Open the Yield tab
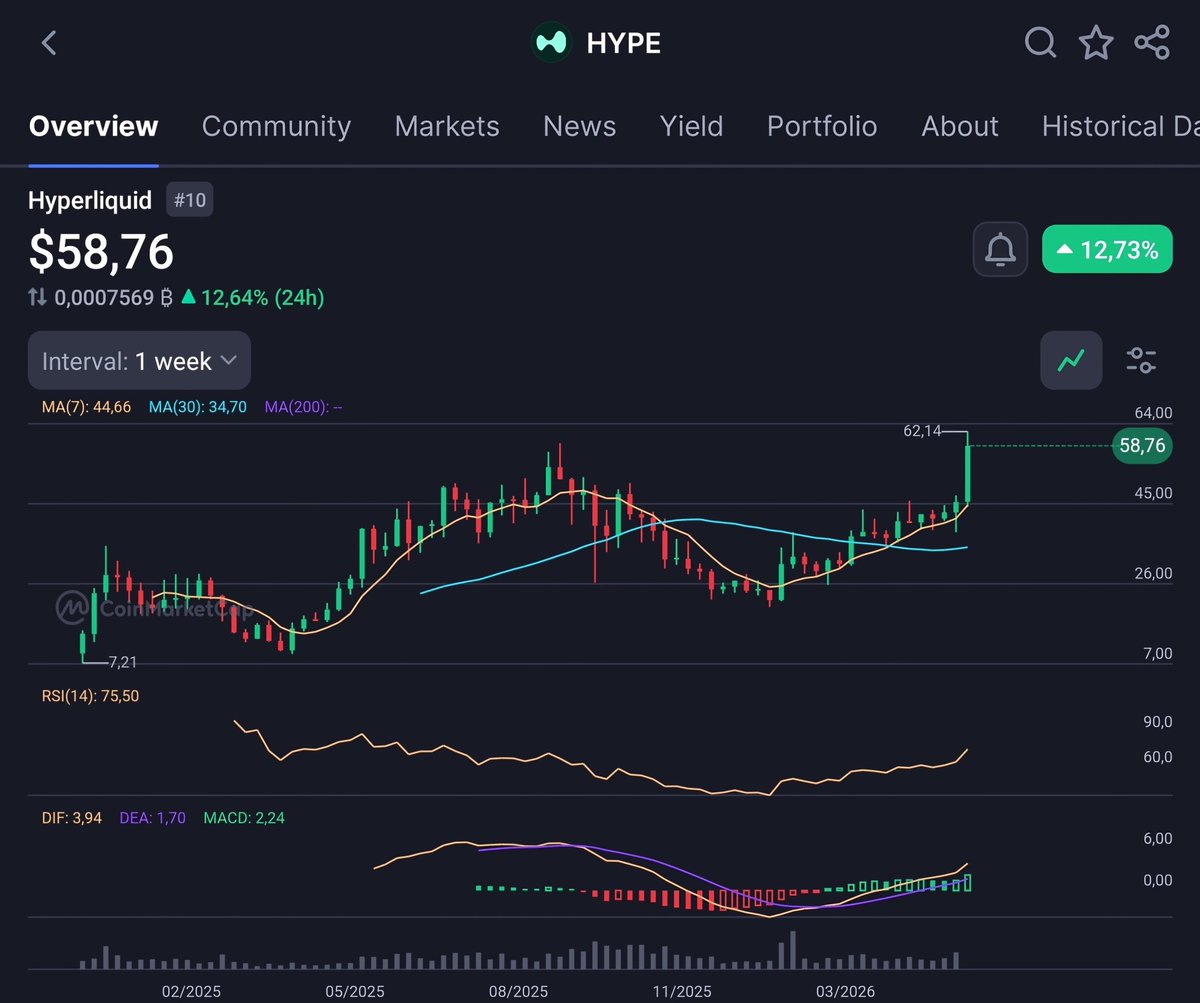Image resolution: width=1200 pixels, height=1003 pixels. [x=691, y=126]
